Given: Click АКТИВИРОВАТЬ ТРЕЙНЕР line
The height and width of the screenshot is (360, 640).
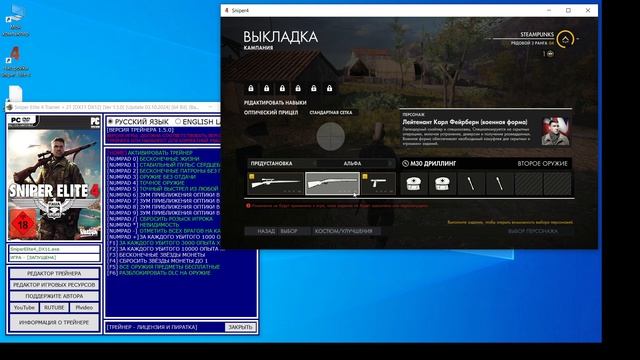Looking at the screenshot, I should pos(150,153).
